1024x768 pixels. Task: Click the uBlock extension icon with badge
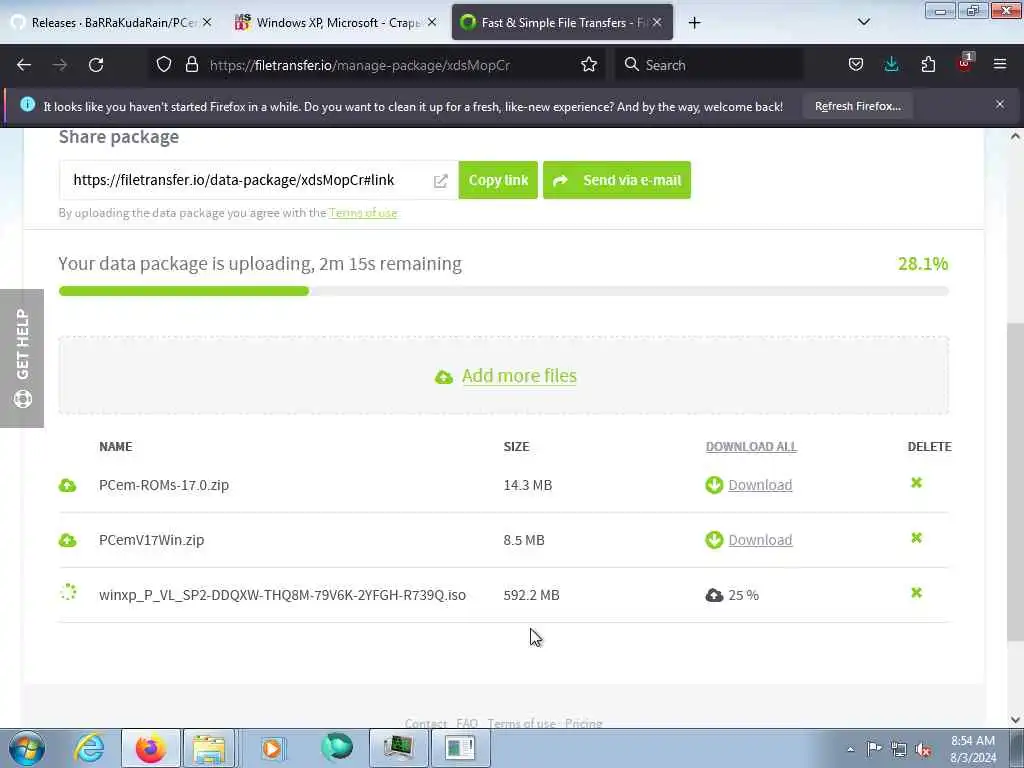click(965, 63)
